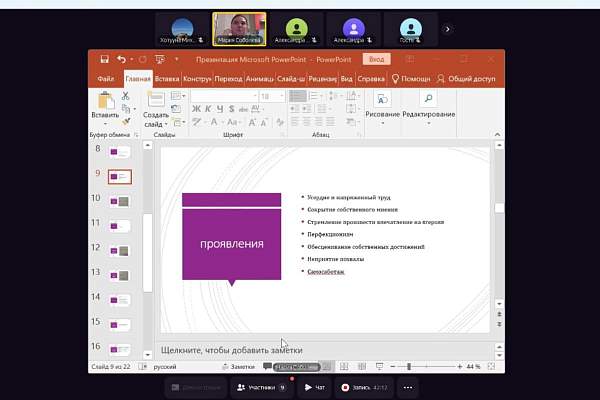This screenshot has width=600, height=400.
Task: Paste with the Вставить clipboard icon
Action: (106, 100)
